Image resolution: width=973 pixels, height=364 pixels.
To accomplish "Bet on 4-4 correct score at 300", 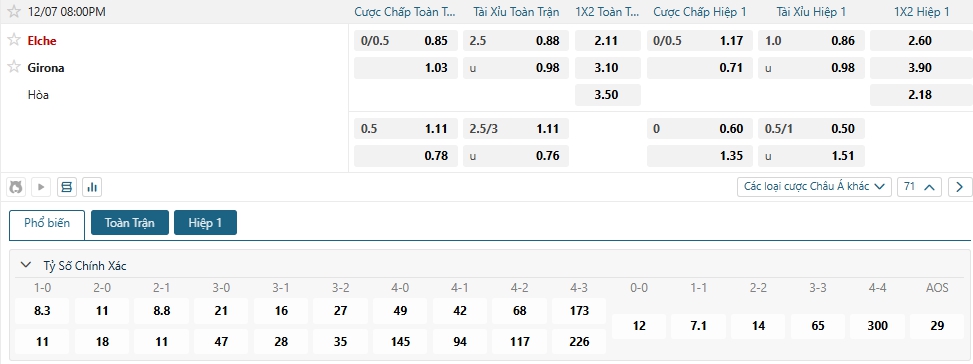I will (x=877, y=326).
